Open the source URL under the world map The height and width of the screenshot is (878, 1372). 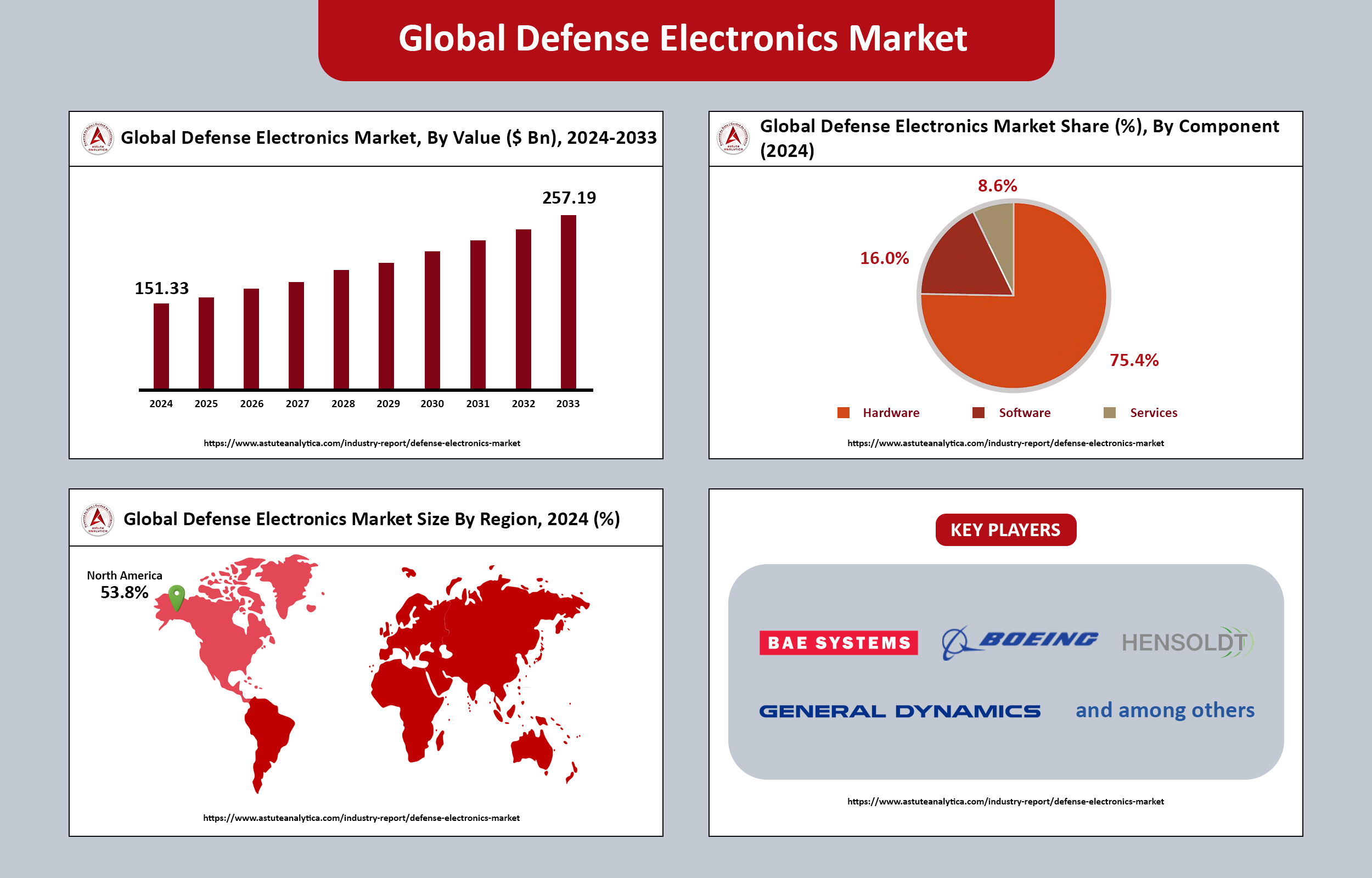[x=361, y=818]
